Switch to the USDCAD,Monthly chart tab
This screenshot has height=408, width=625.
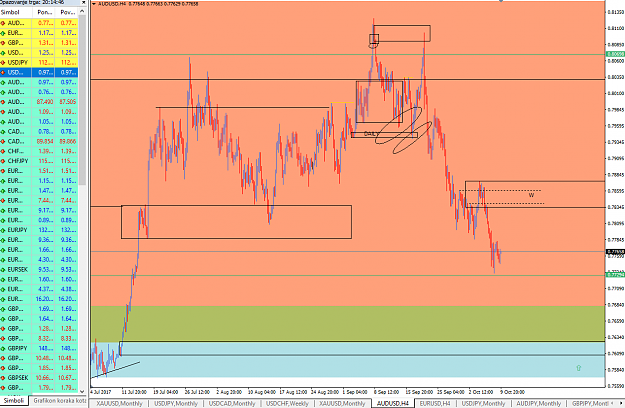point(232,404)
